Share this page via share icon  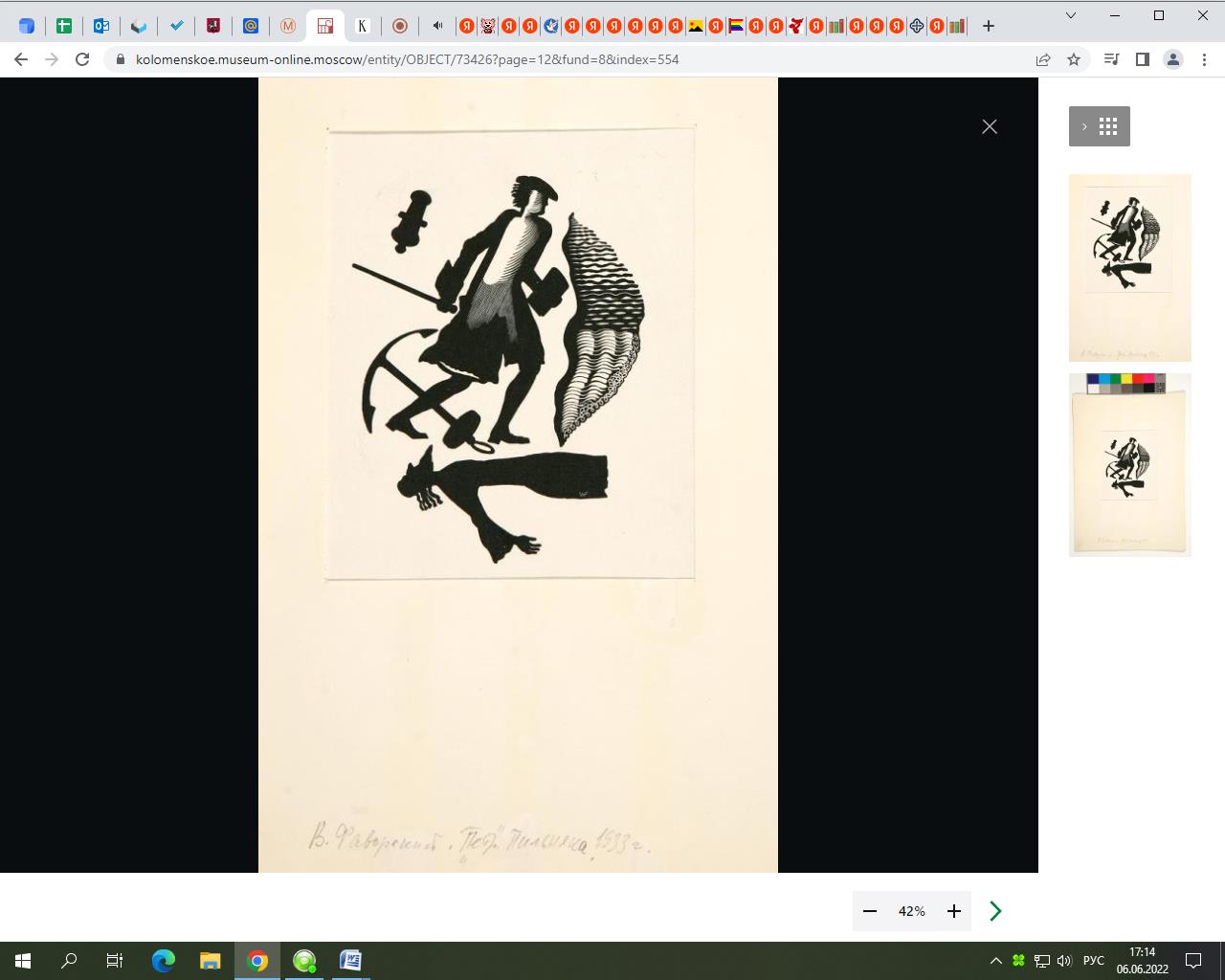pos(1043,59)
